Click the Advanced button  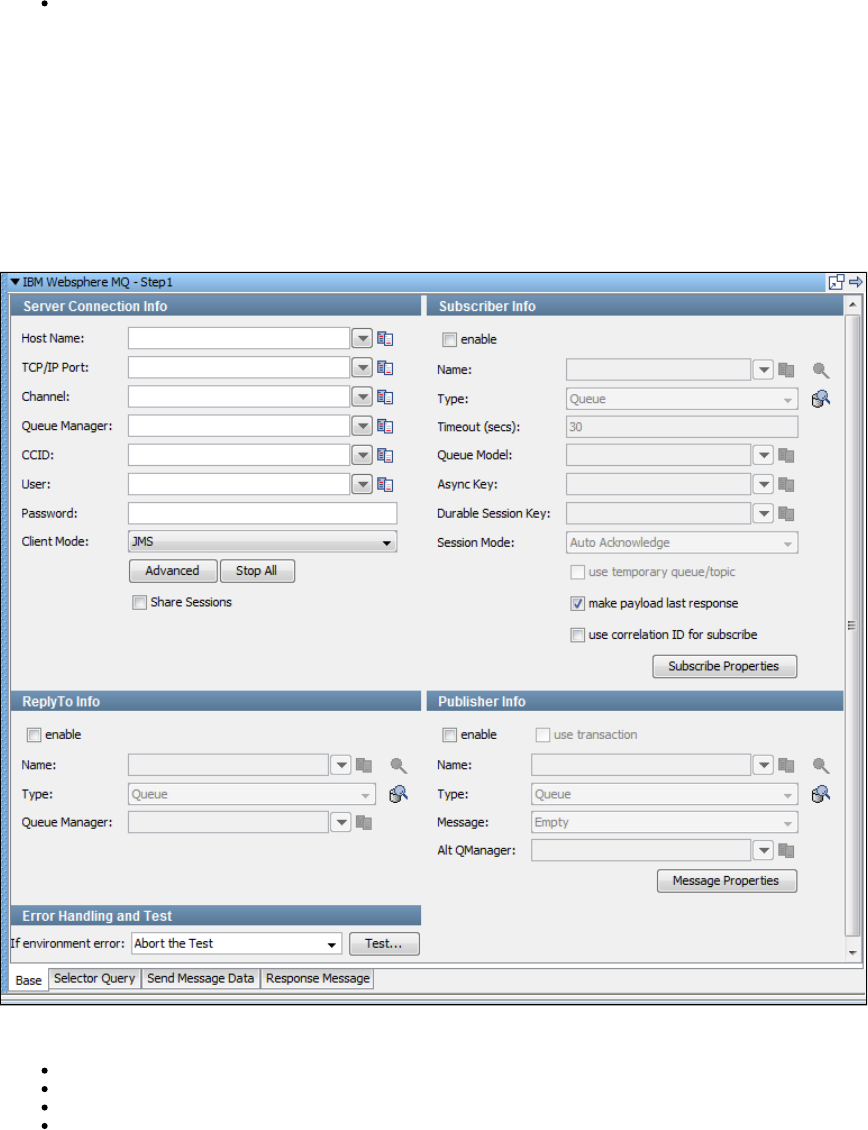173,571
